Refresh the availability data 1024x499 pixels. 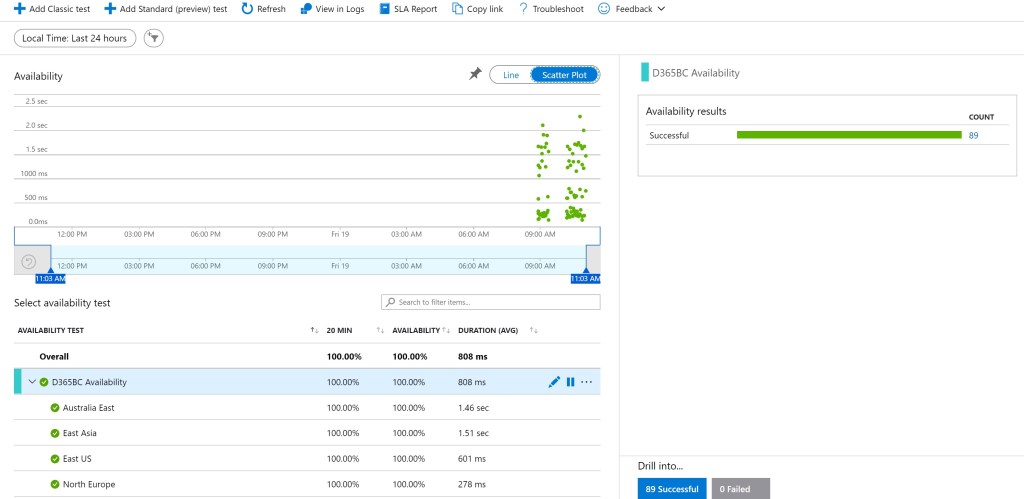coord(263,9)
